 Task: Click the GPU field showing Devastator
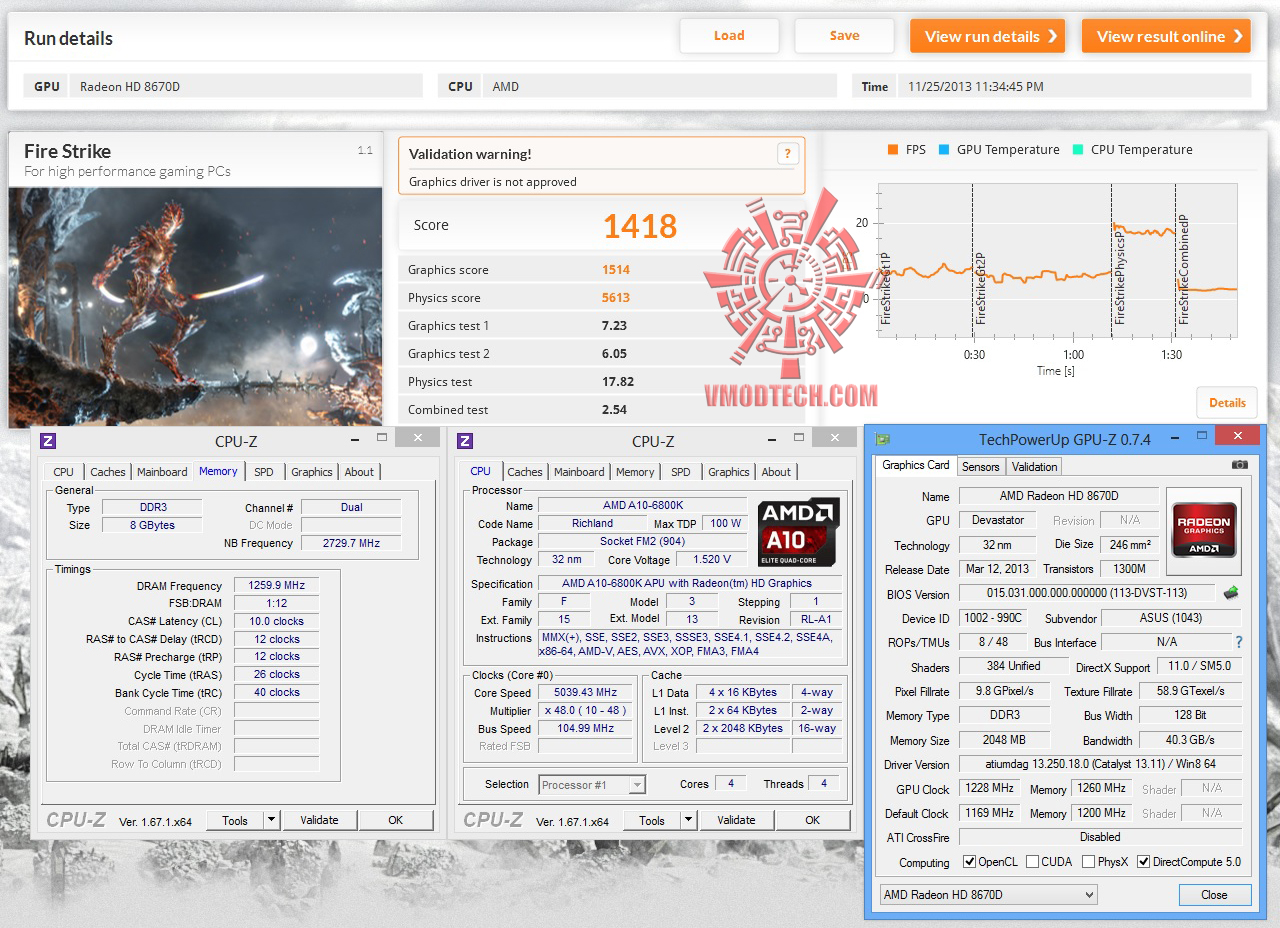[998, 520]
